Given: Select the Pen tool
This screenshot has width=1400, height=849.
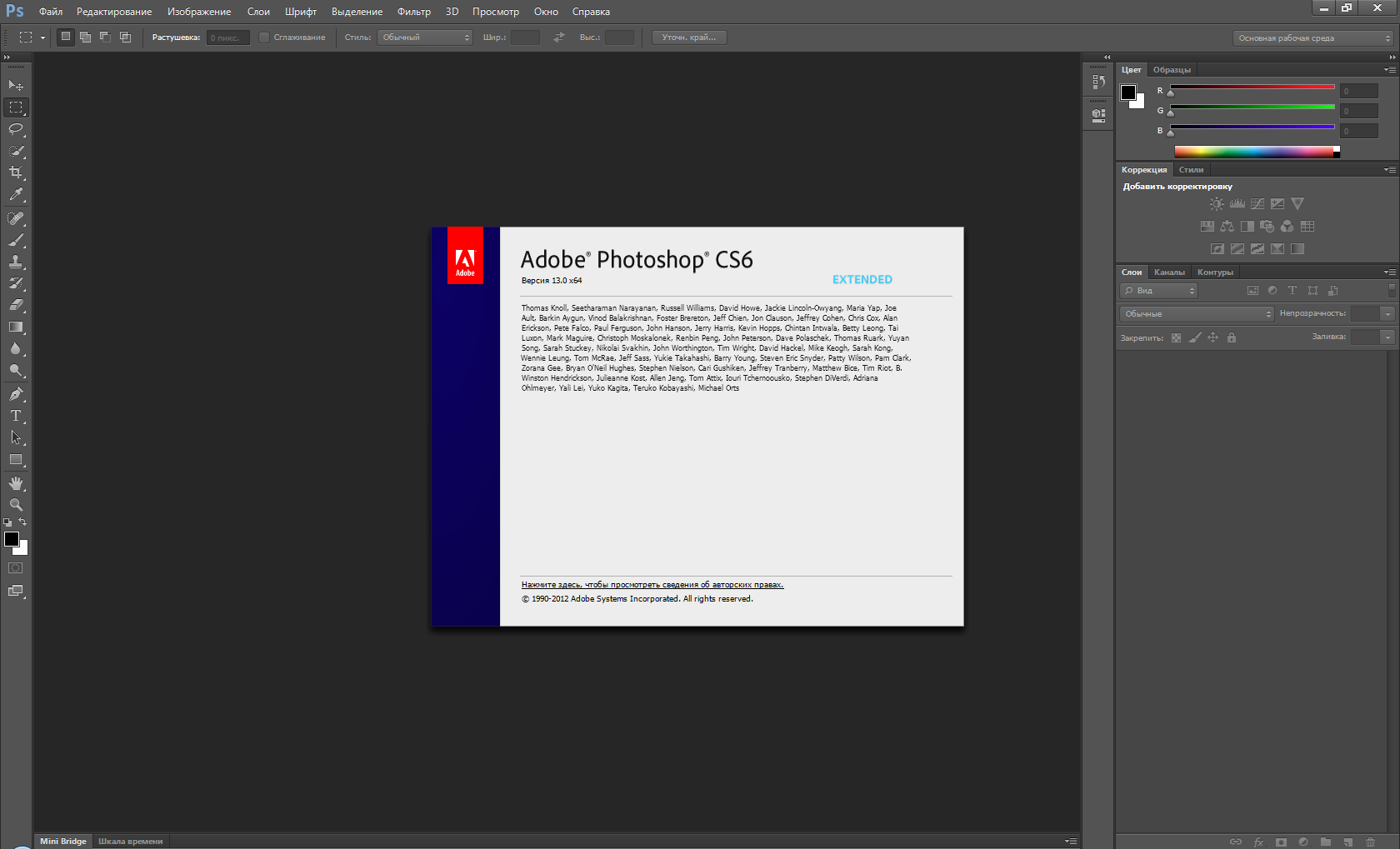Looking at the screenshot, I should coord(16,394).
